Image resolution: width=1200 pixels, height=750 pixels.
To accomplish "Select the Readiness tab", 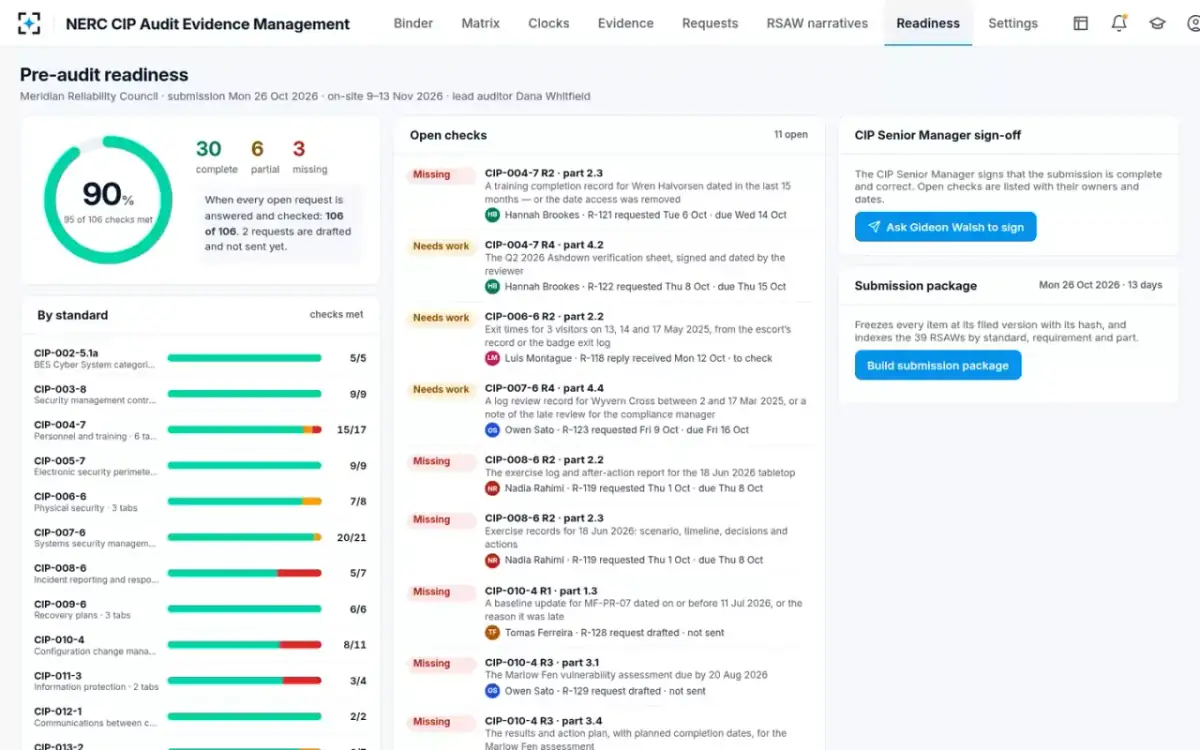I will click(928, 23).
